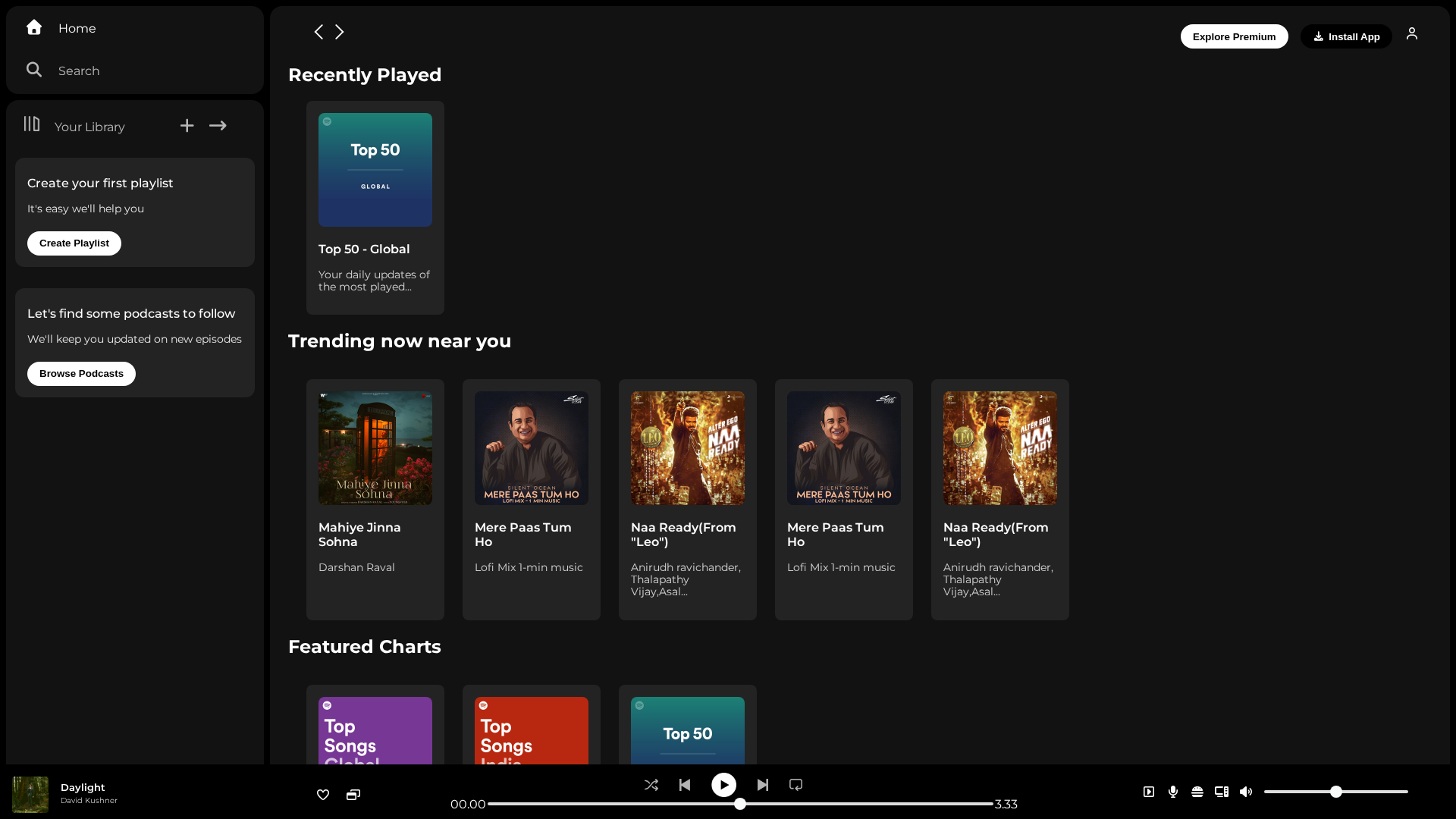Go forward with the right chevron
This screenshot has height=819, width=1456.
tap(340, 32)
